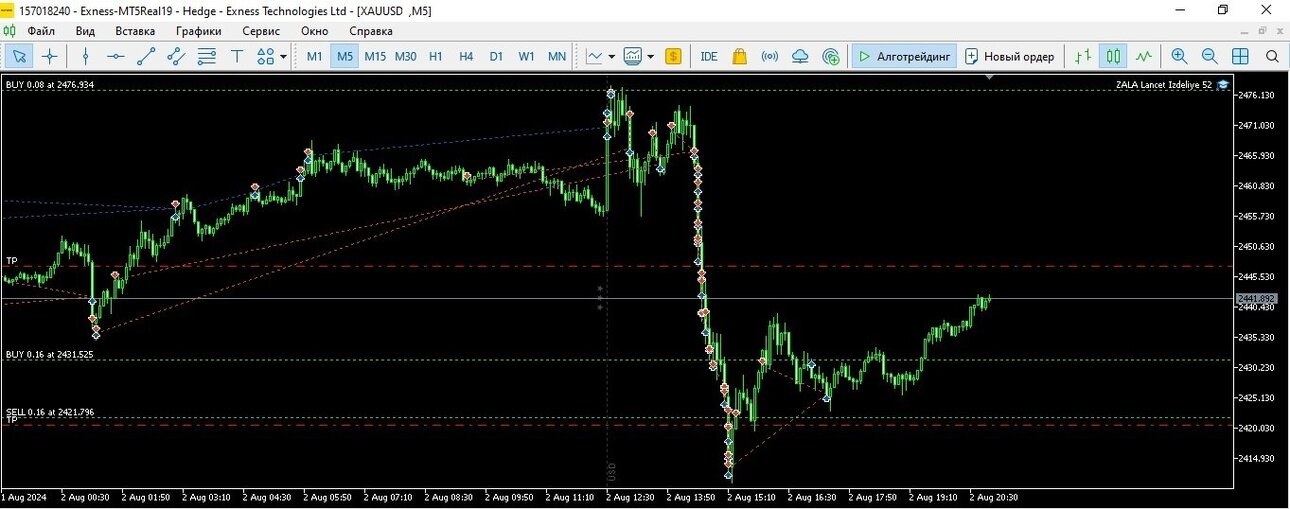This screenshot has height=509, width=1290.
Task: Switch to H4 timeframe
Action: [466, 56]
